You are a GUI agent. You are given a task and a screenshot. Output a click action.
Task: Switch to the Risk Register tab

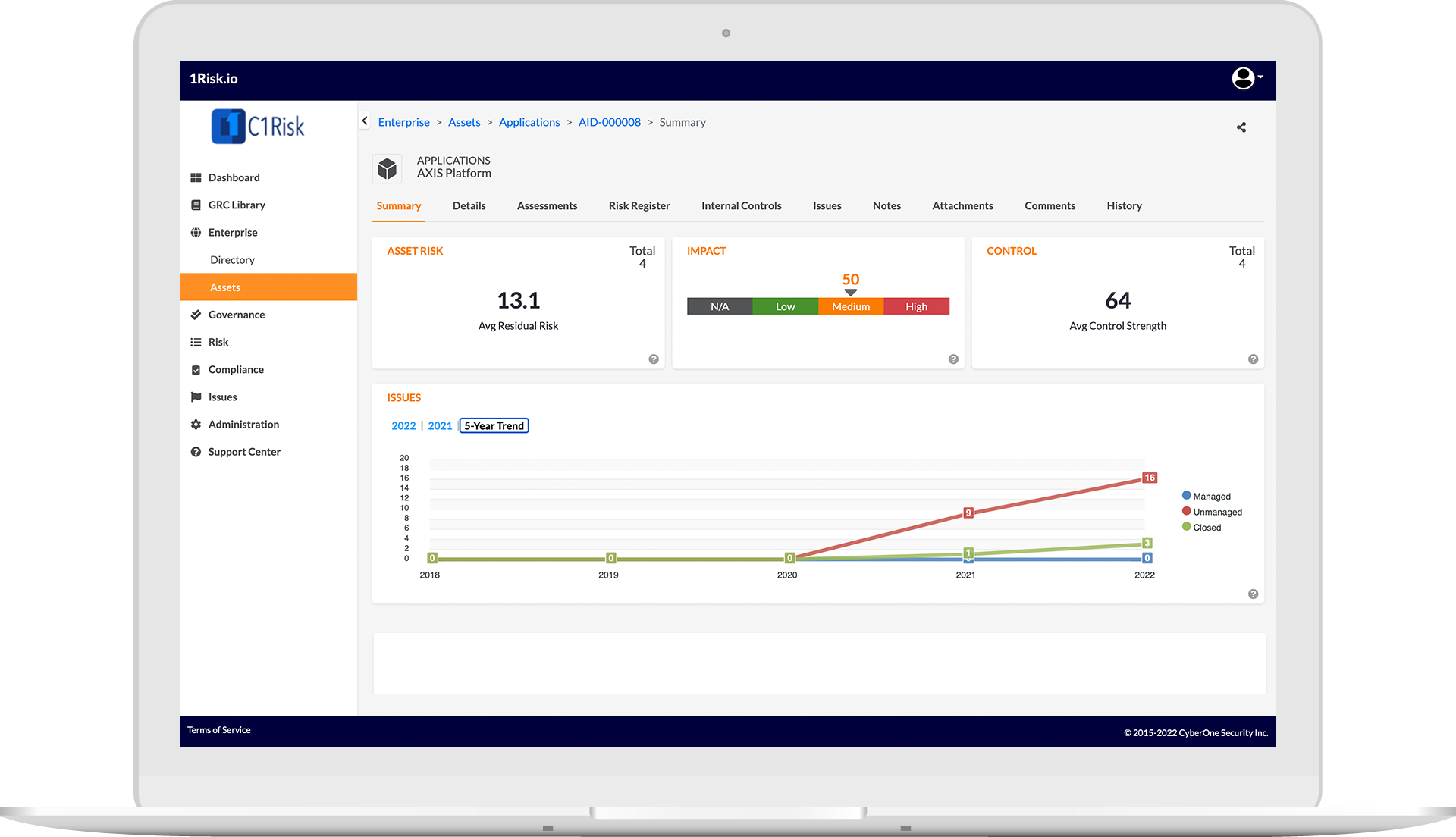639,206
